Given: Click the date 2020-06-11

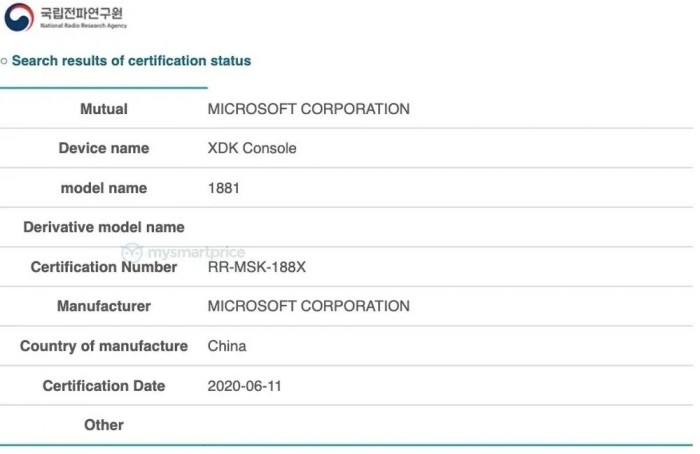Looking at the screenshot, I should click(245, 385).
